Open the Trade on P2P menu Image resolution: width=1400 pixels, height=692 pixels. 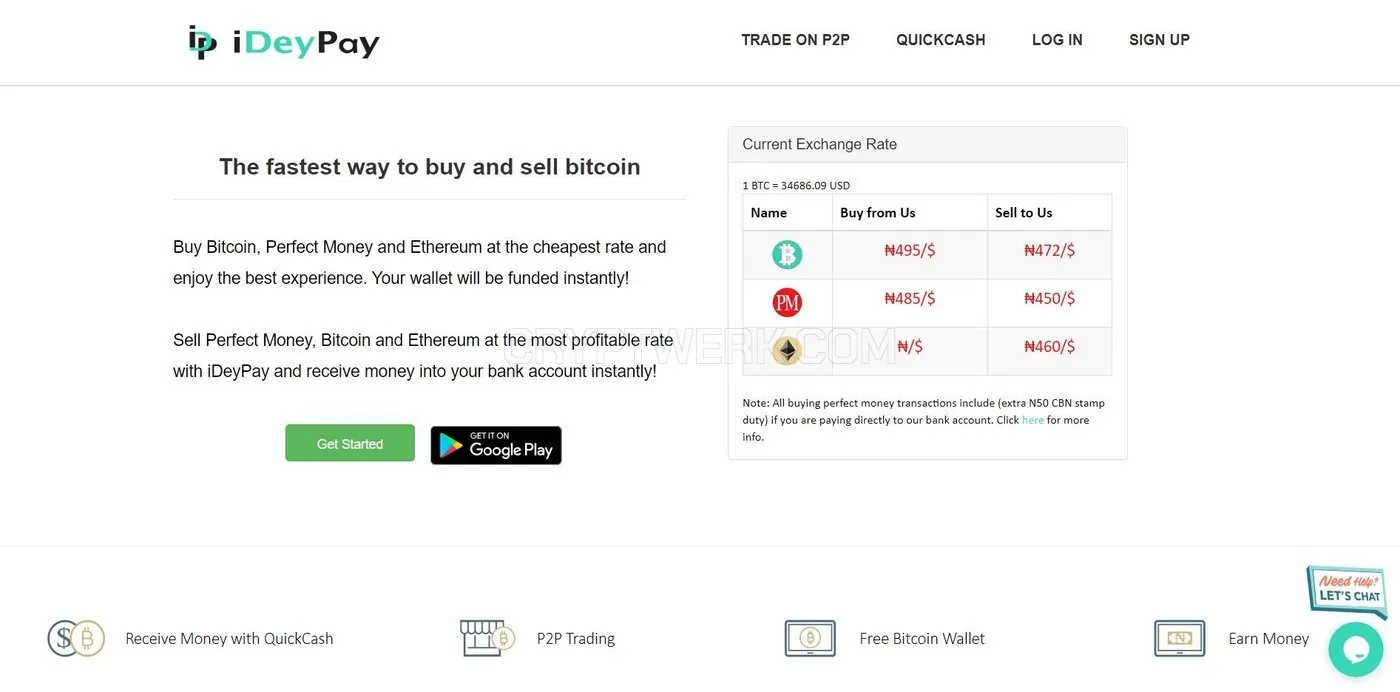tap(795, 40)
